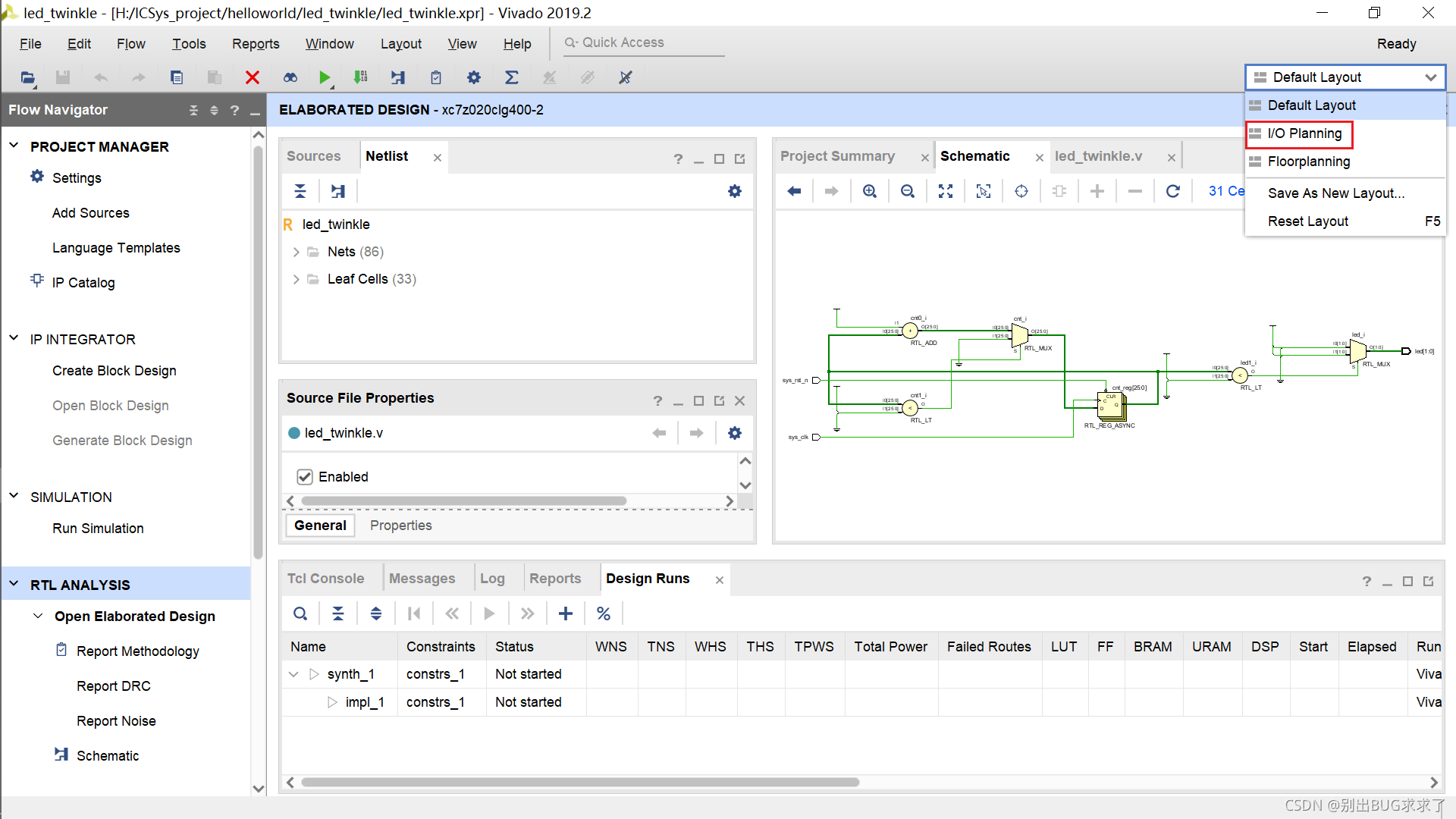Open the Reports menu

(x=256, y=44)
